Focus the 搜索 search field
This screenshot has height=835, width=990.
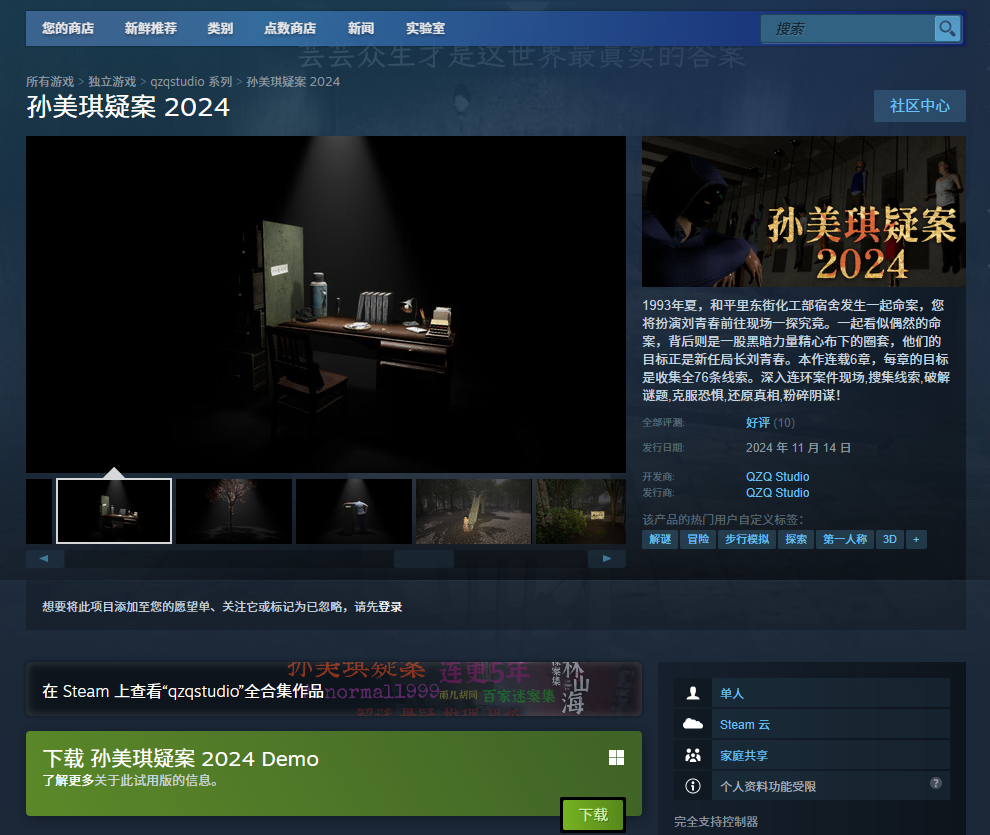[847, 28]
